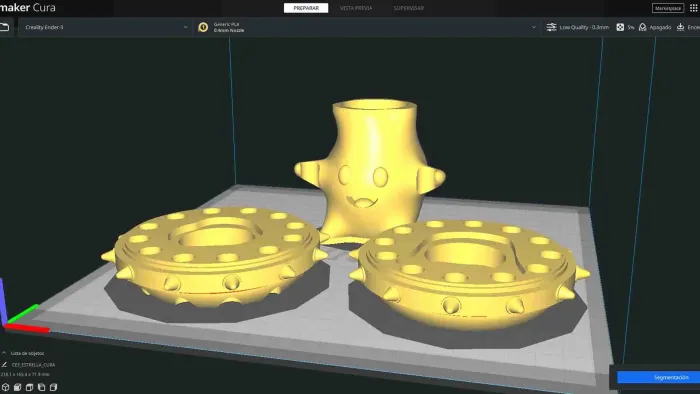Switch to the right side view icon
Viewport: 700px width, 394px height.
tap(54, 387)
